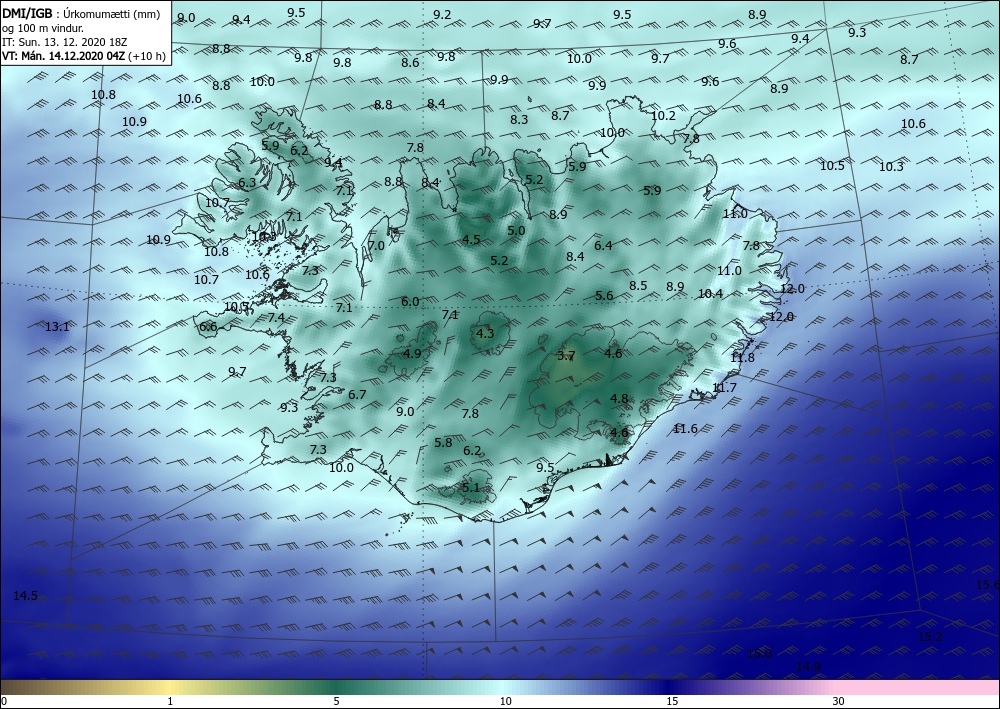Select the 5.8 value in south Iceland
Viewport: 1000px width, 709px height.
[443, 442]
